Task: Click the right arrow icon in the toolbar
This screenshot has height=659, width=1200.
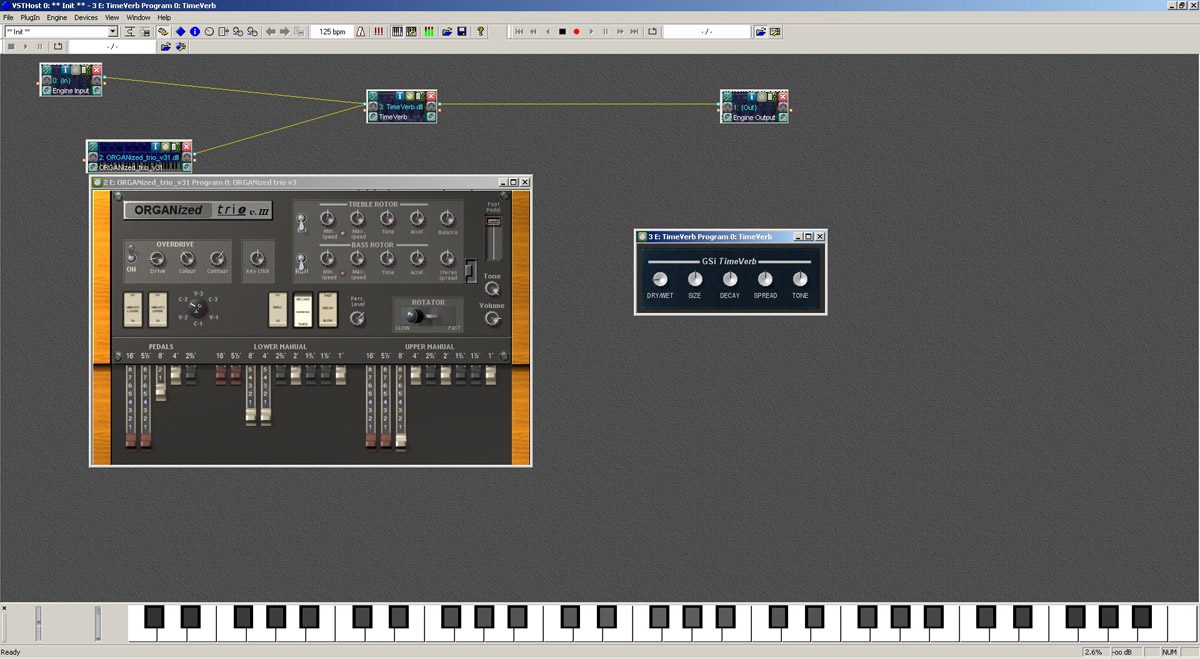Action: (285, 32)
